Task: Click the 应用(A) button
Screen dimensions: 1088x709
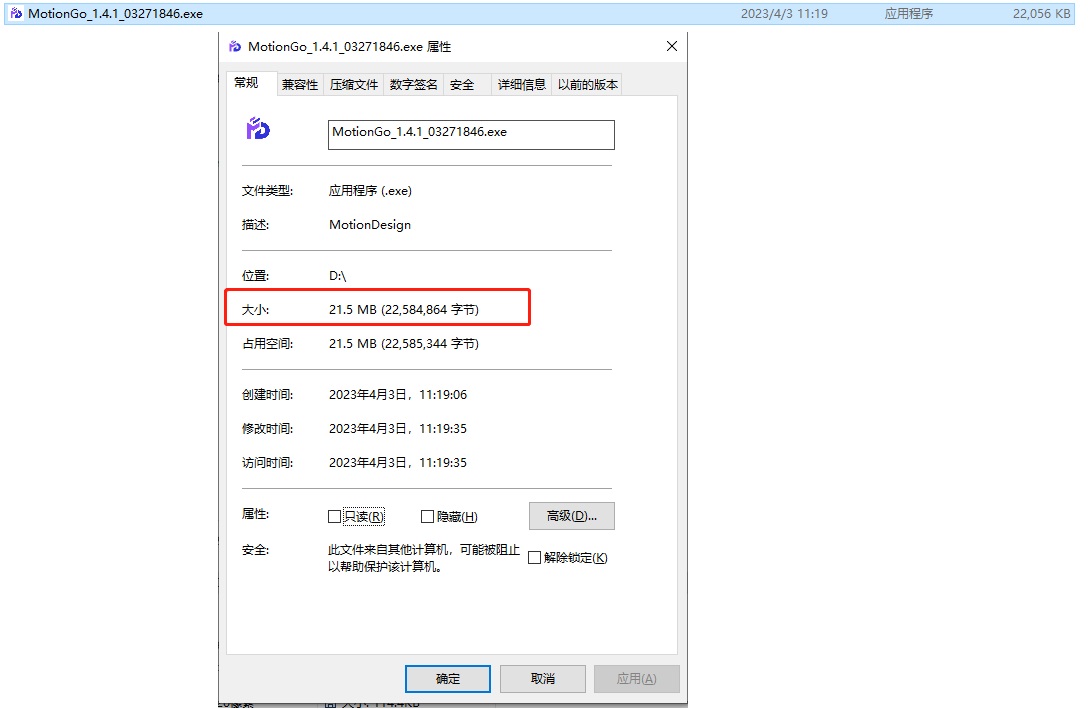Action: [636, 678]
